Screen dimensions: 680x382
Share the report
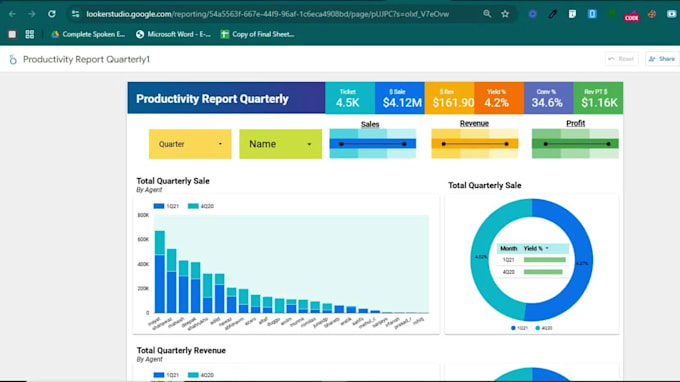point(662,59)
